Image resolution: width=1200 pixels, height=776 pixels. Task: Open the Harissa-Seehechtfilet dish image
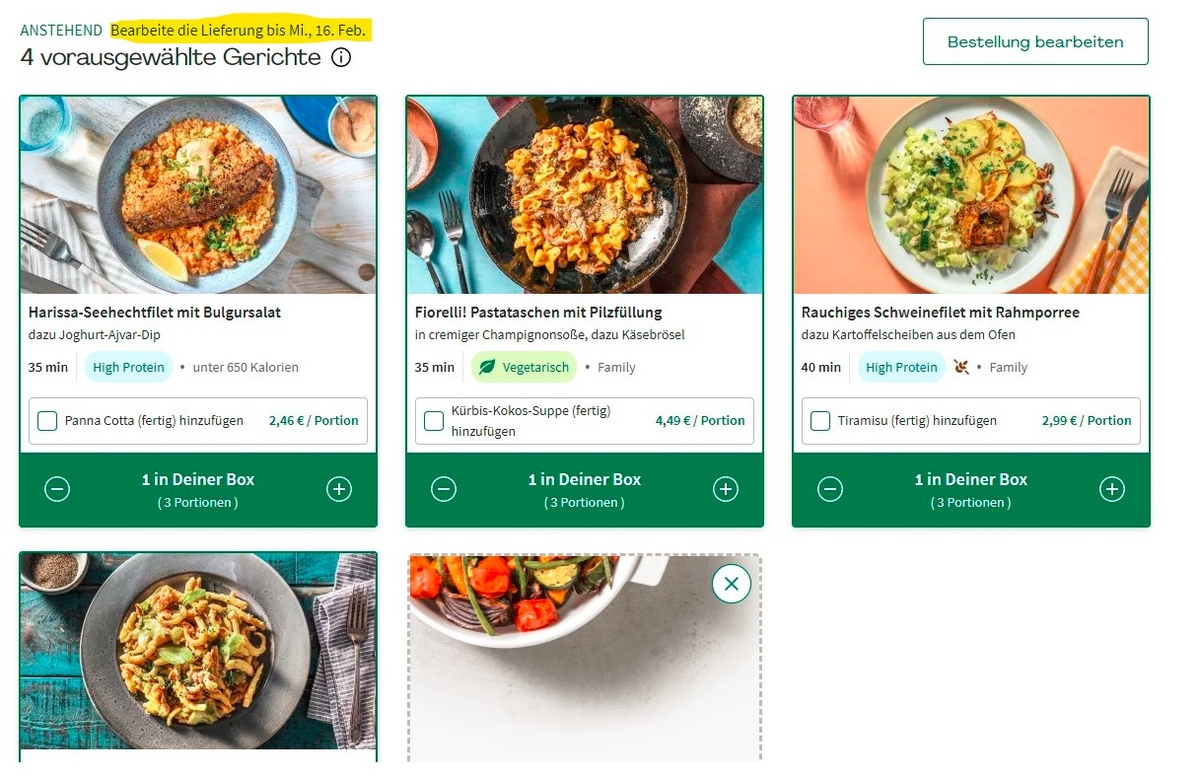pyautogui.click(x=198, y=195)
